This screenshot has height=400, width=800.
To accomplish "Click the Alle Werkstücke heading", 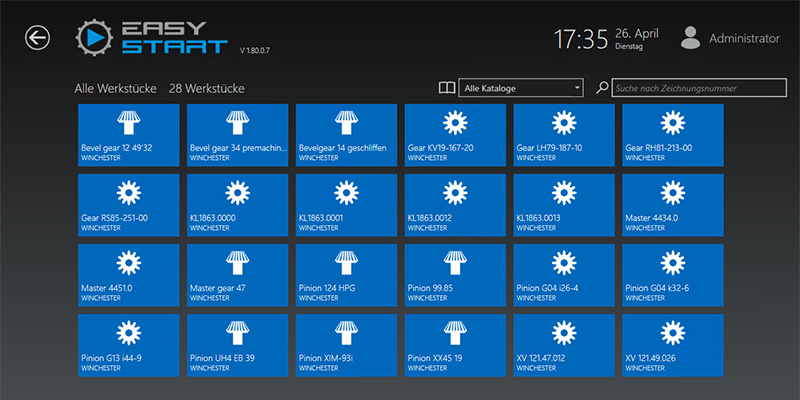I will pos(115,88).
